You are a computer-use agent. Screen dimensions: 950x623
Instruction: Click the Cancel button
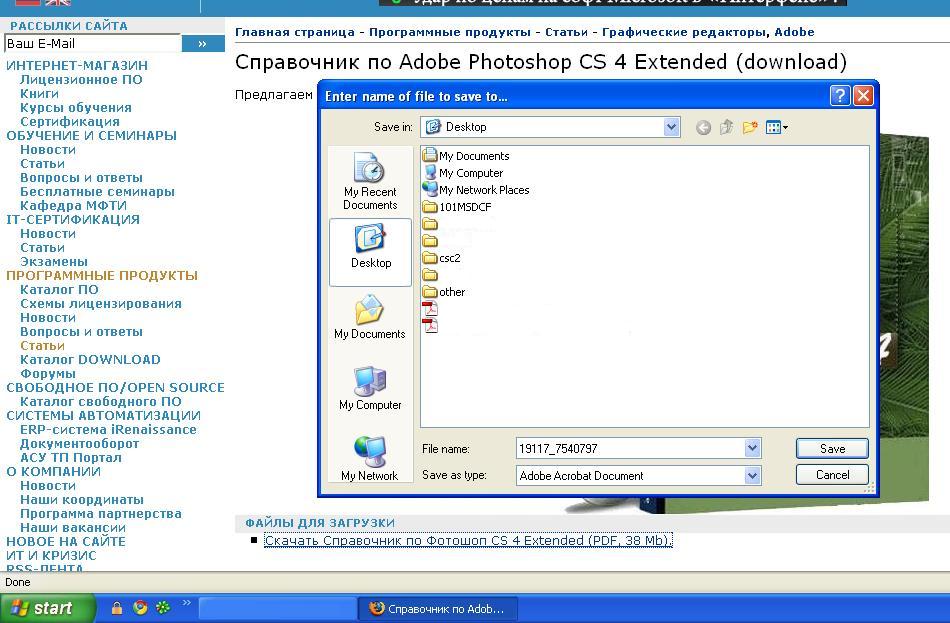point(832,475)
